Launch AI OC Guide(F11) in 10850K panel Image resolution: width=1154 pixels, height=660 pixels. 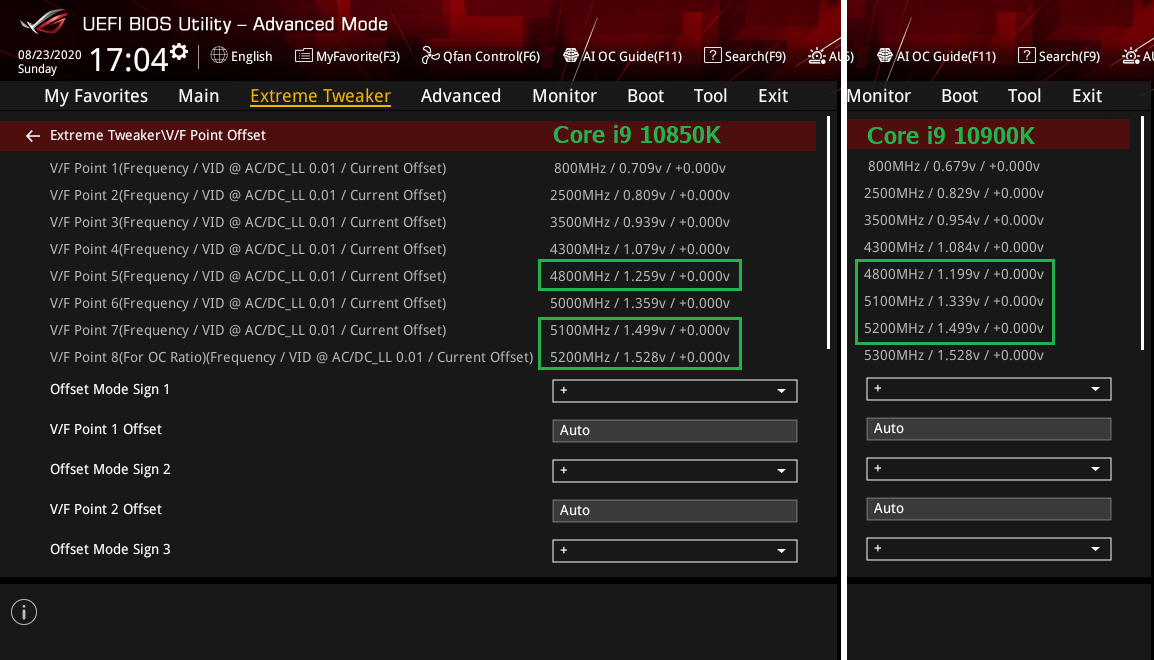pos(623,56)
